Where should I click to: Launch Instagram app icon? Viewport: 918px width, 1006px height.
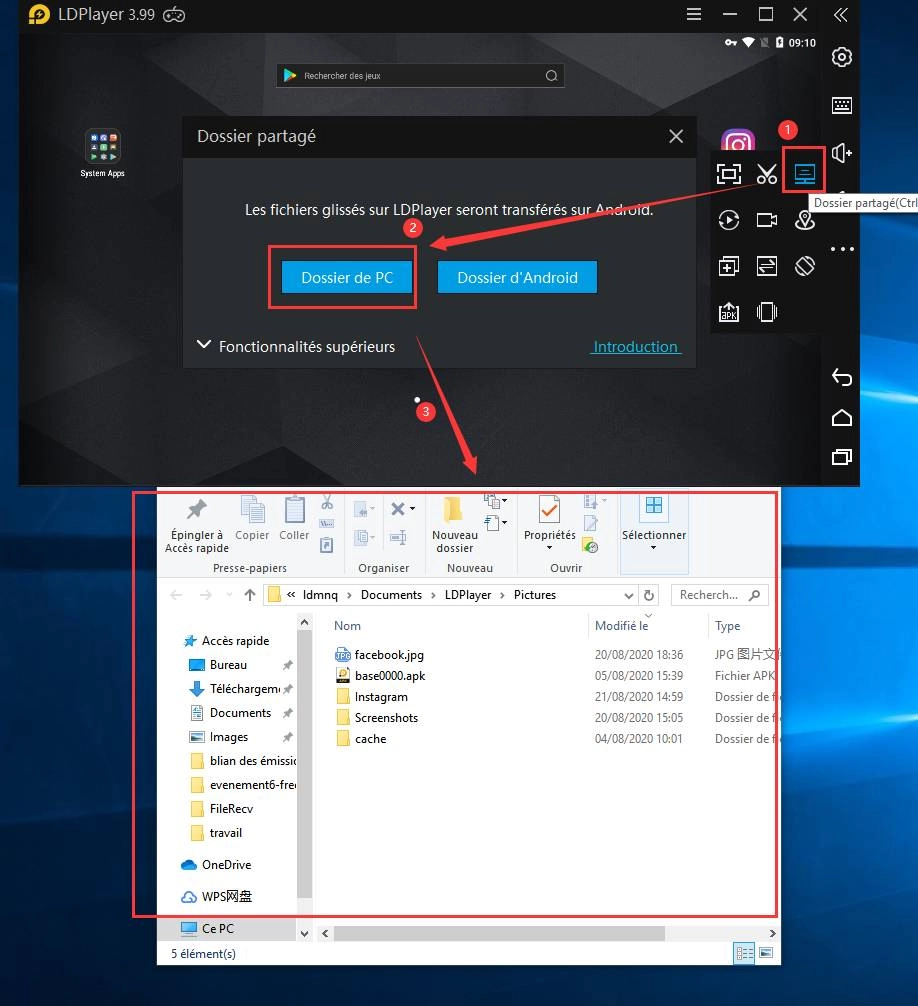[737, 140]
